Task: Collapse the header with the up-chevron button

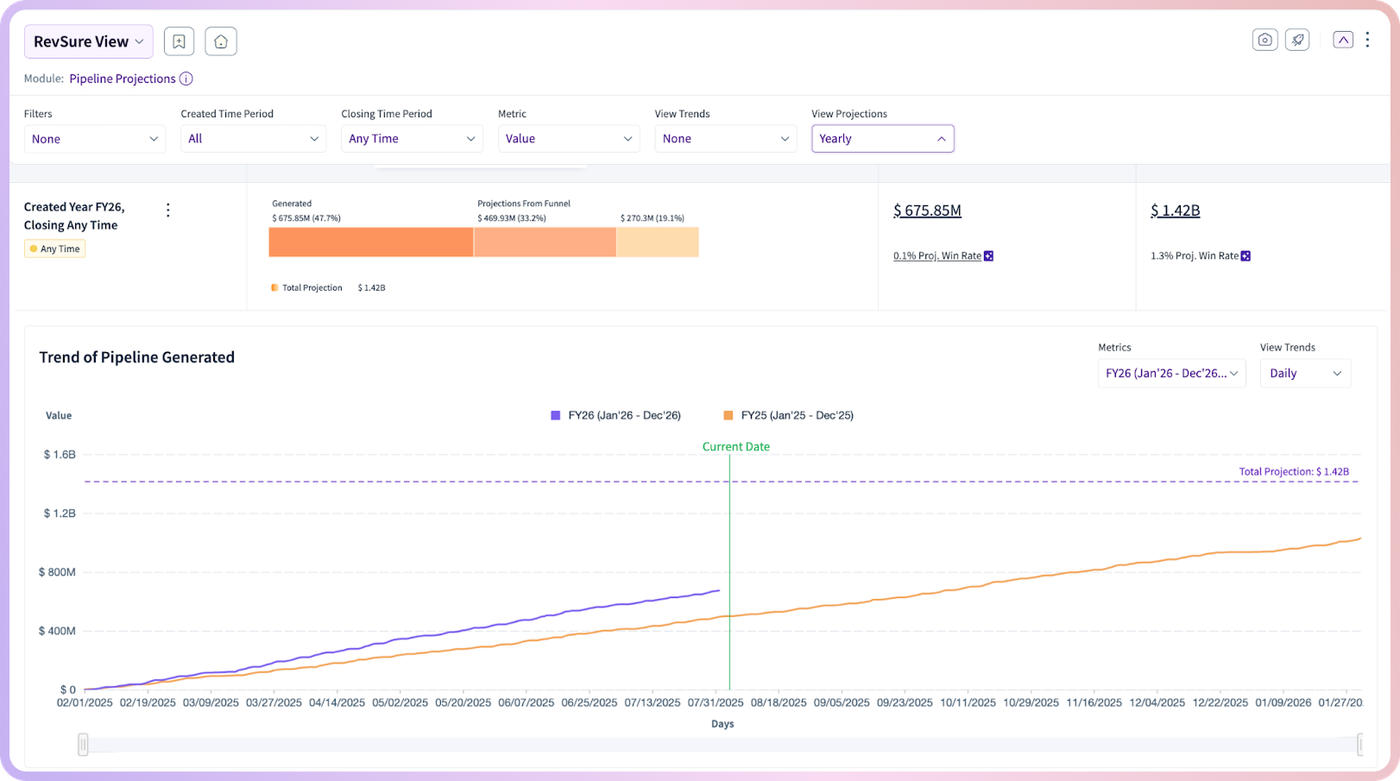Action: tap(1343, 40)
